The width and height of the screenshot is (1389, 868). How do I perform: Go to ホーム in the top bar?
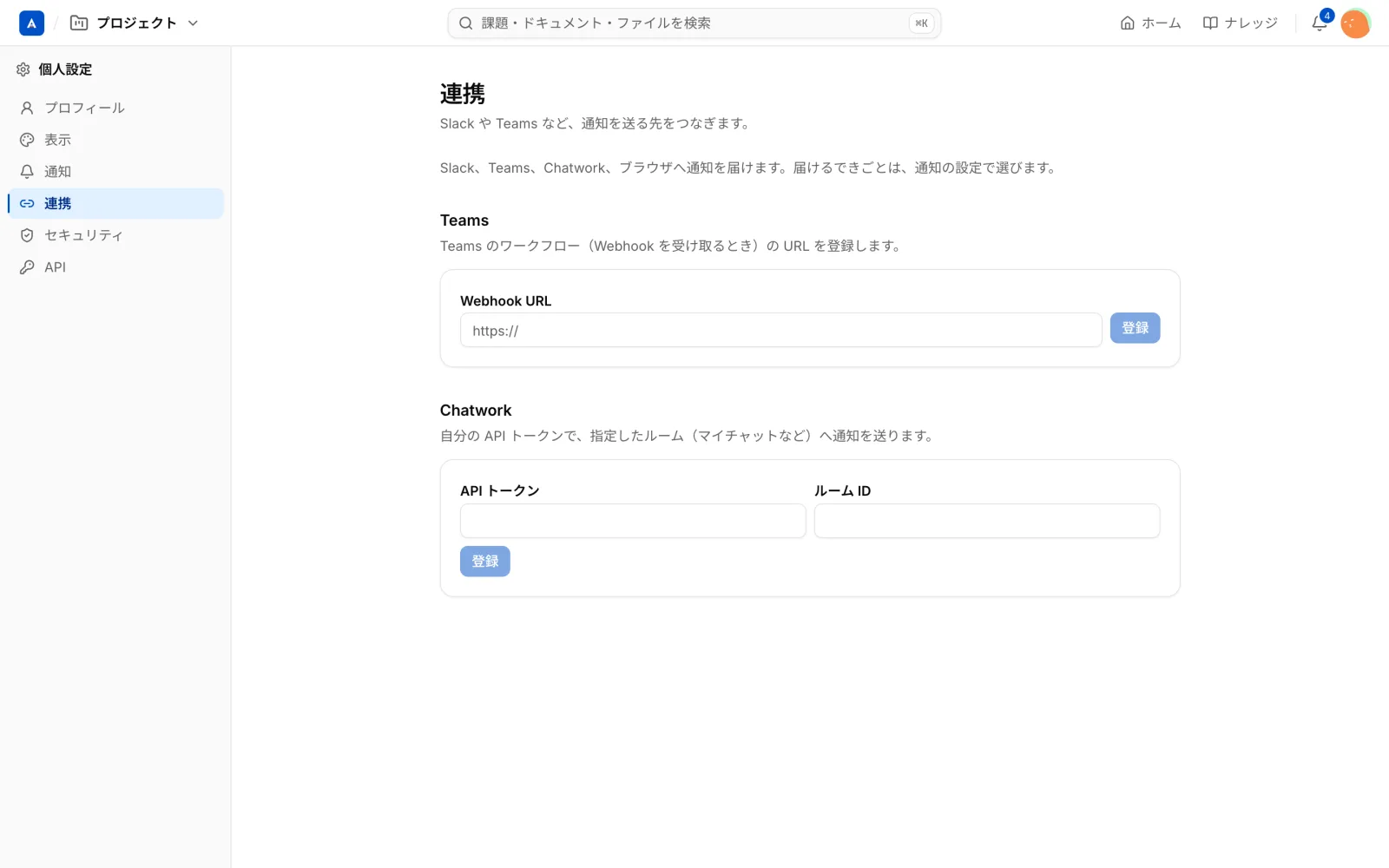(1150, 23)
